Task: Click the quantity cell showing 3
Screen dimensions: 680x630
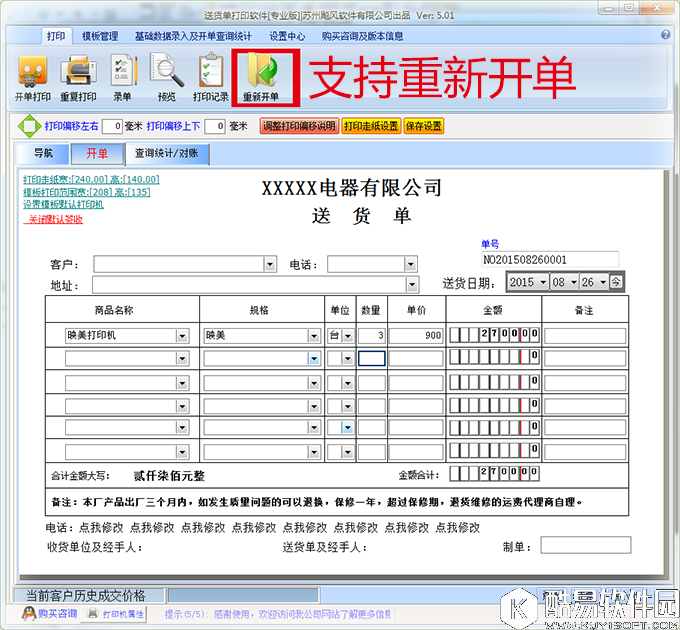Action: (x=372, y=336)
